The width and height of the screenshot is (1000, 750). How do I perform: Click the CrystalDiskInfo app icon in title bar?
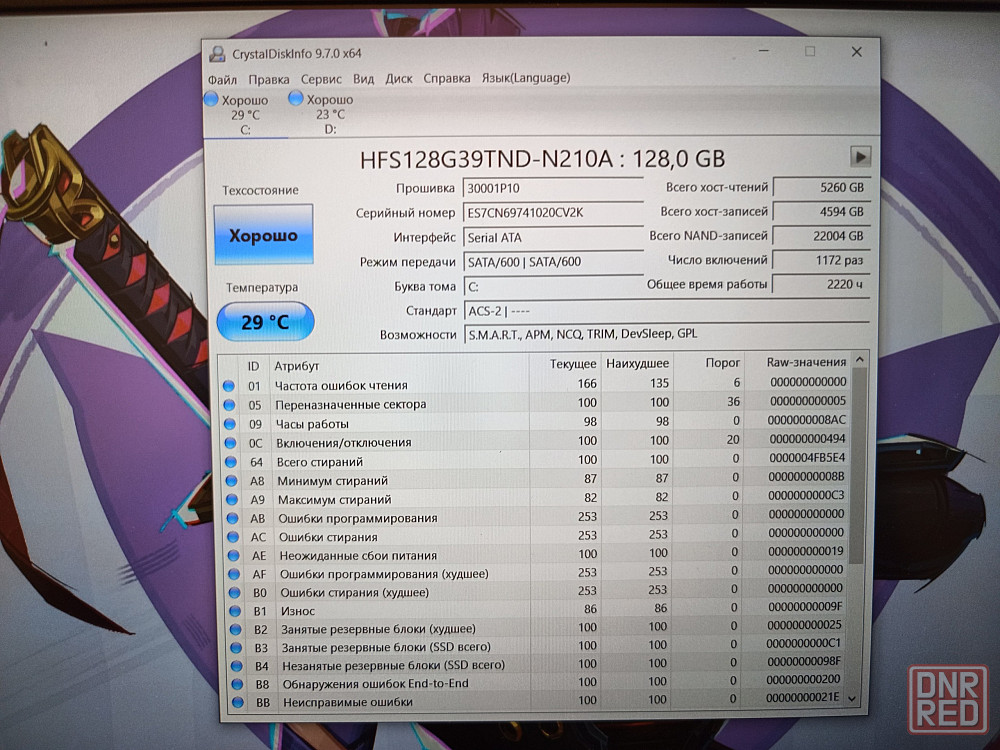217,54
